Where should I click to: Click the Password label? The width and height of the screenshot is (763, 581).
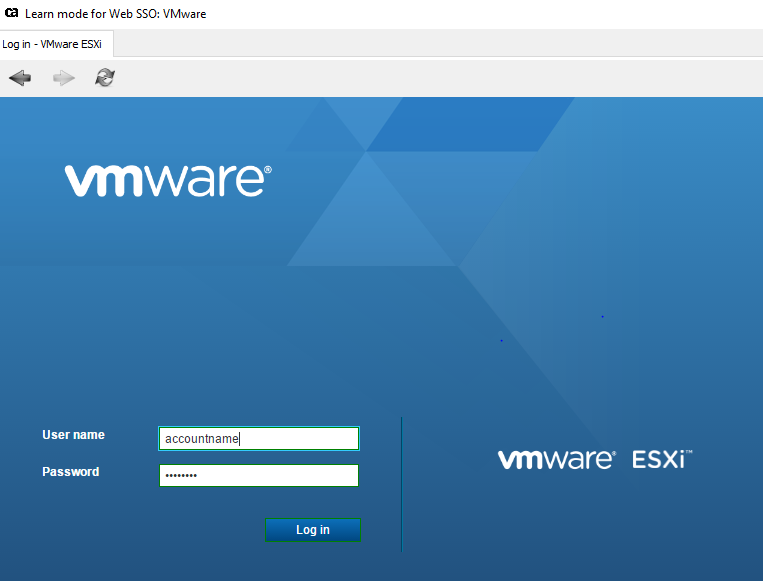click(71, 472)
